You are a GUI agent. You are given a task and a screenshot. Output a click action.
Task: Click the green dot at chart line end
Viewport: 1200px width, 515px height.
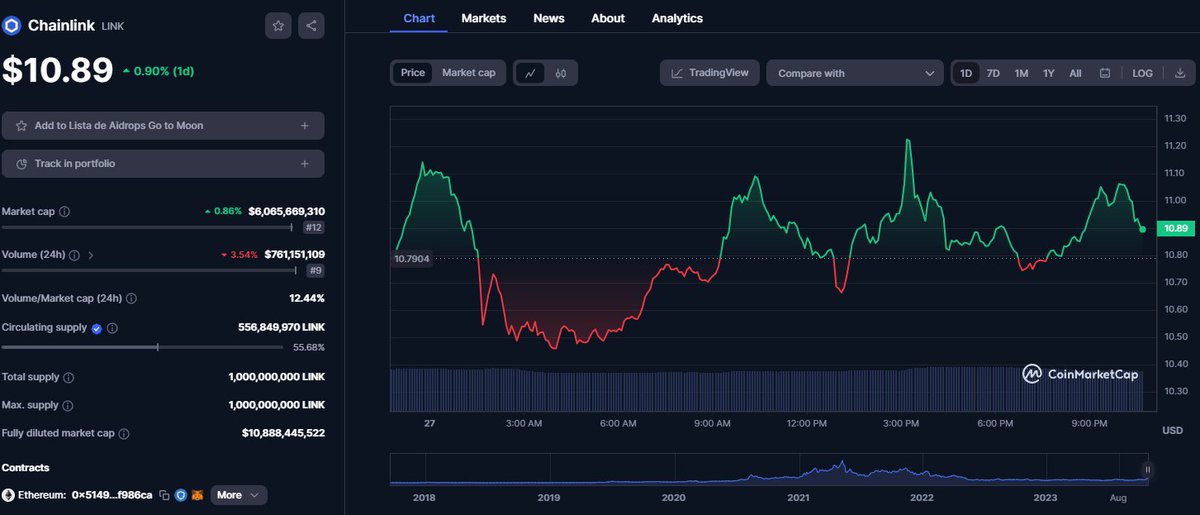click(x=1142, y=229)
